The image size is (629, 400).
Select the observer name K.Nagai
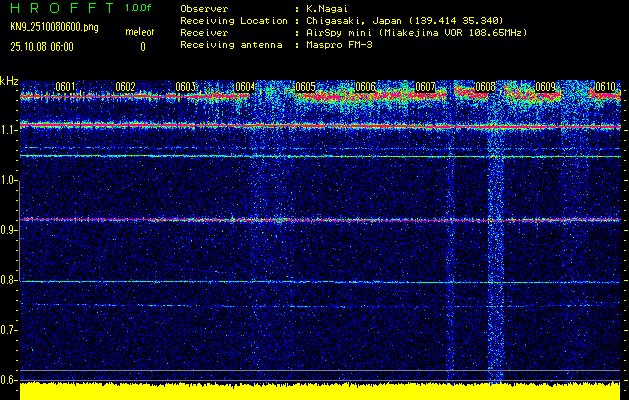[x=323, y=8]
